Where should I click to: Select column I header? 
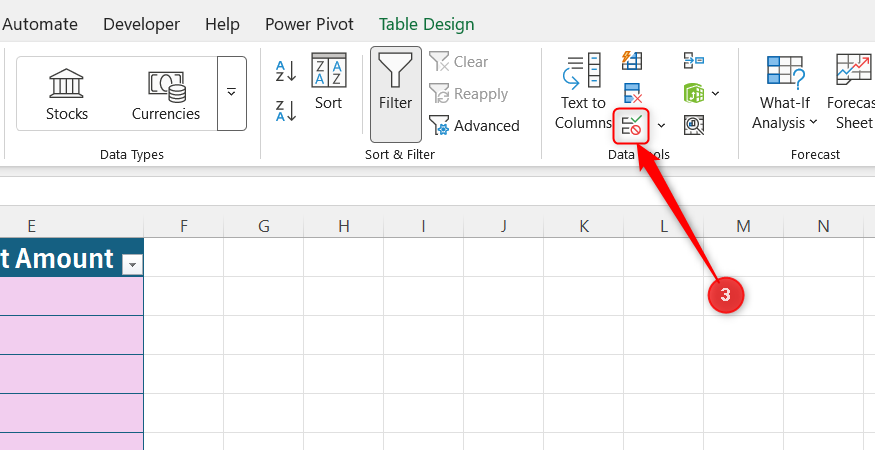pos(424,226)
